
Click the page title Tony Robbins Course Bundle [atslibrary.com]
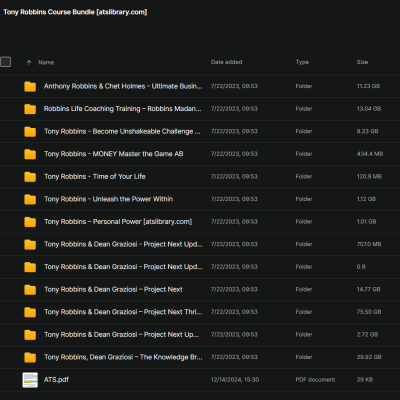coord(75,12)
